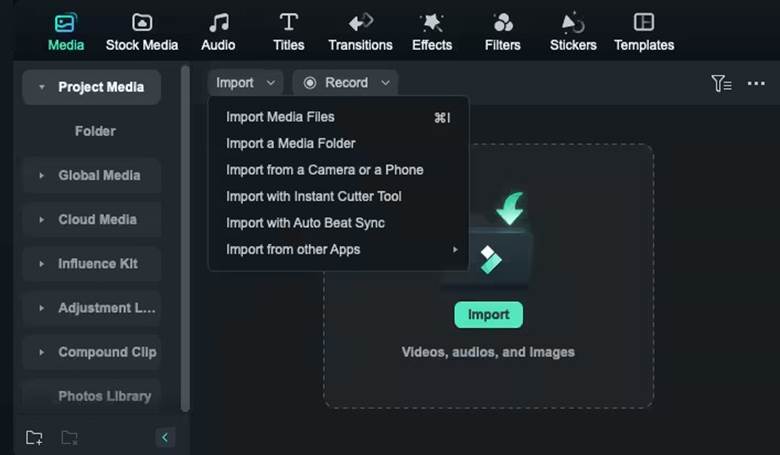
Task: Switch to the Audio library
Action: 218,32
